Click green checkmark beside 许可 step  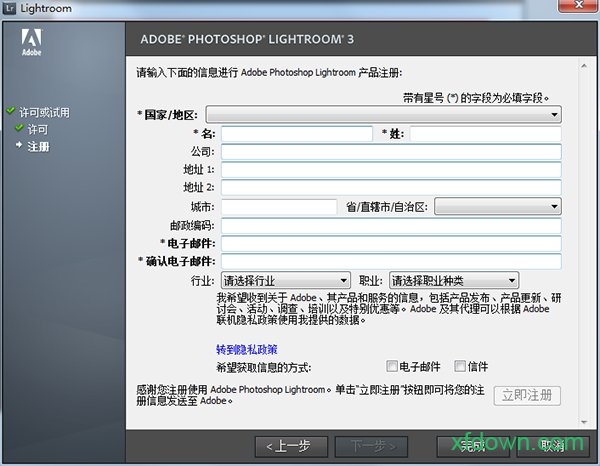tap(19, 128)
